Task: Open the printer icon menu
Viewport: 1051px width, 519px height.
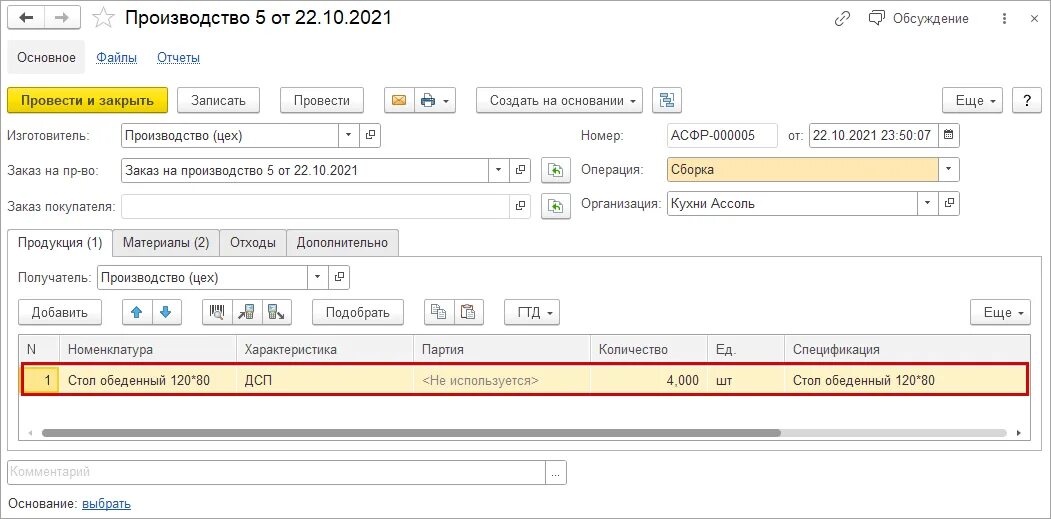Action: point(435,101)
